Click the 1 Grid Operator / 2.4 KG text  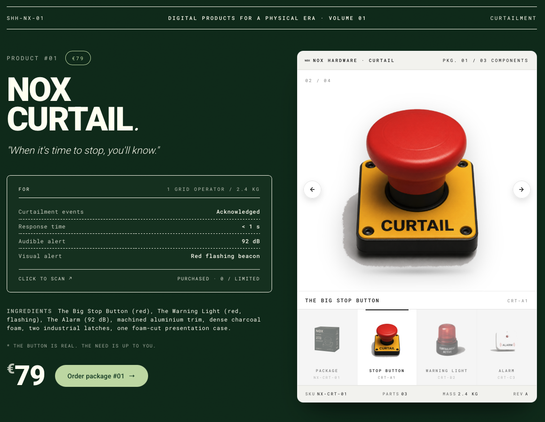click(x=213, y=189)
